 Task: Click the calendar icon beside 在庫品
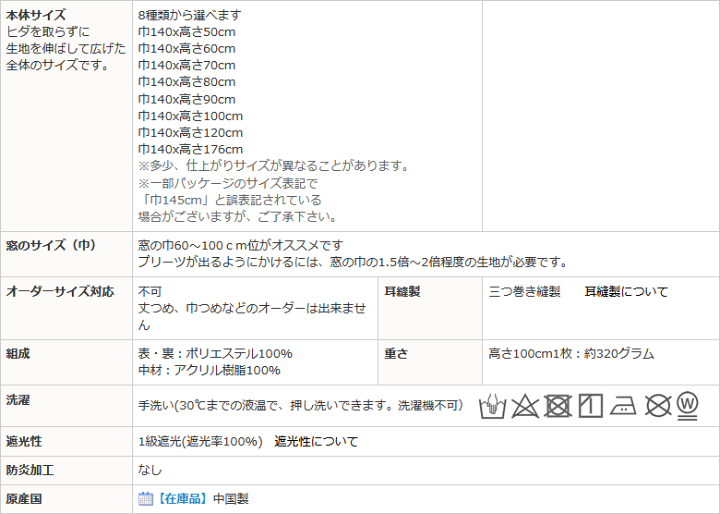(145, 498)
